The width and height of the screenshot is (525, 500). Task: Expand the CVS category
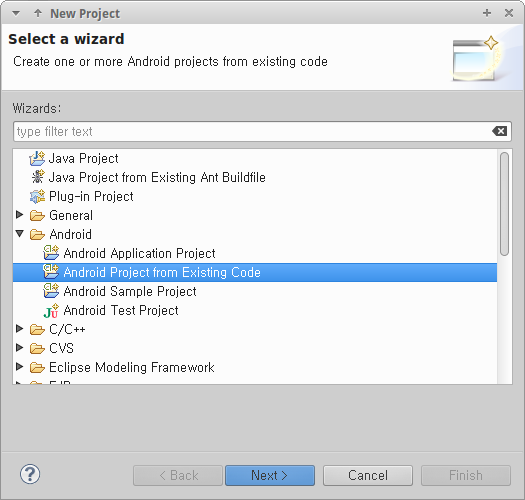[x=19, y=348]
